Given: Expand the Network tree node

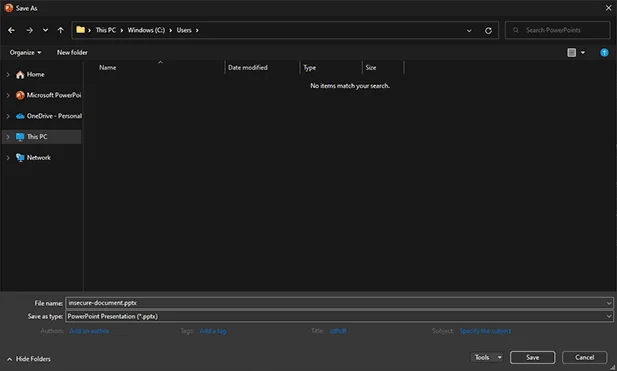Looking at the screenshot, I should 7,158.
